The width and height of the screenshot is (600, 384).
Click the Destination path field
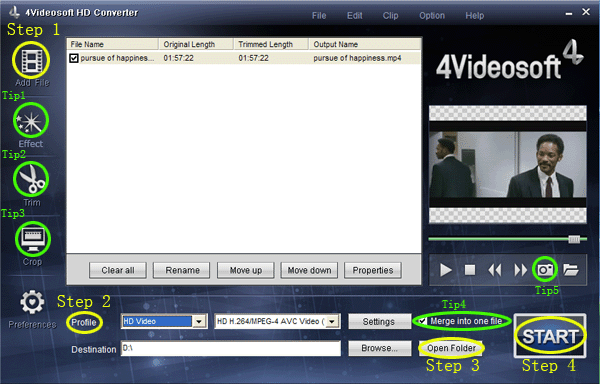click(231, 348)
